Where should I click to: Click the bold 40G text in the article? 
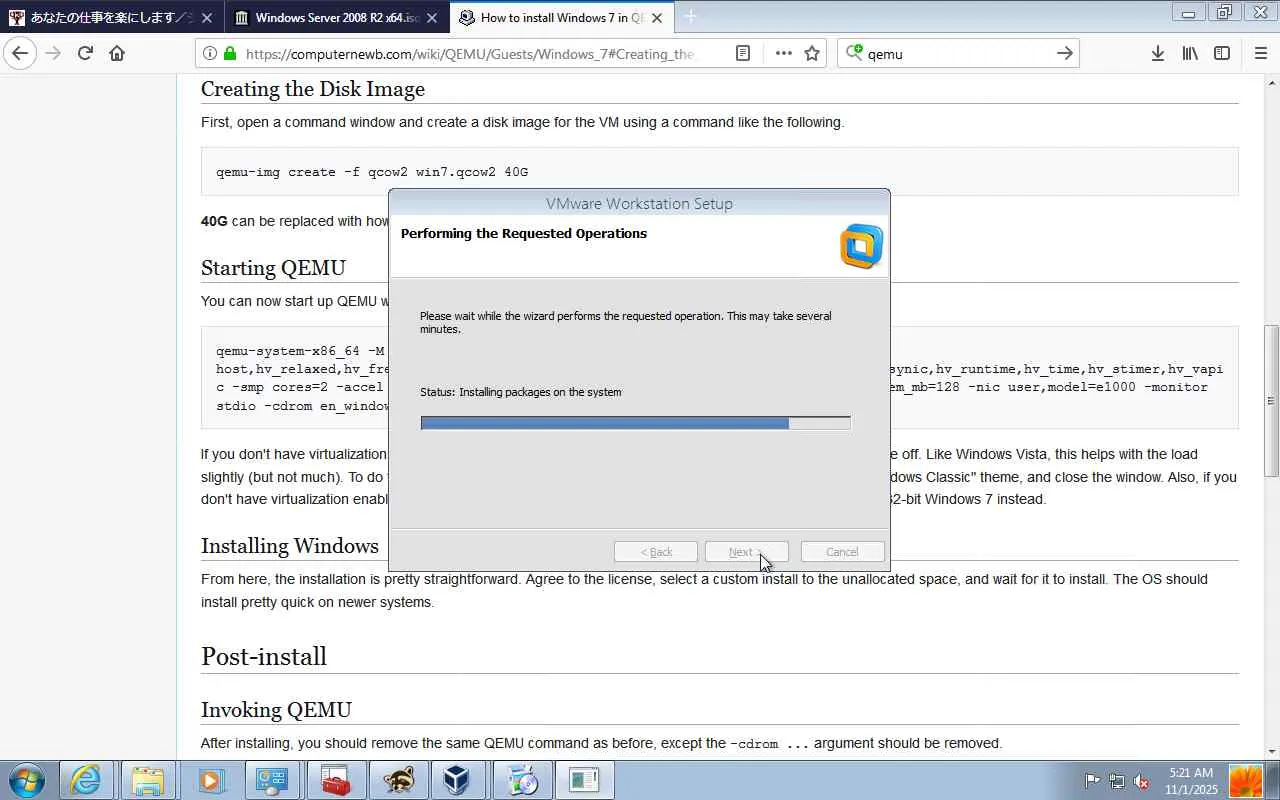click(214, 221)
